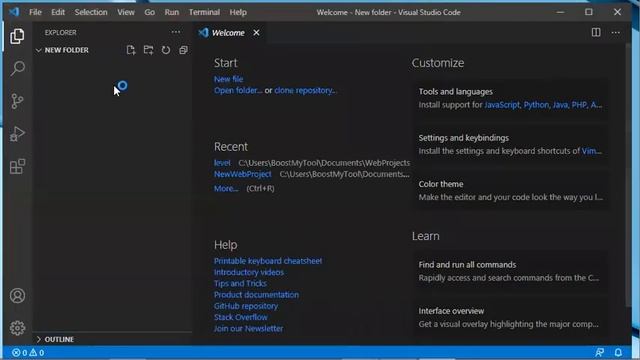Open the Help menu
This screenshot has width=640, height=360.
[238, 12]
